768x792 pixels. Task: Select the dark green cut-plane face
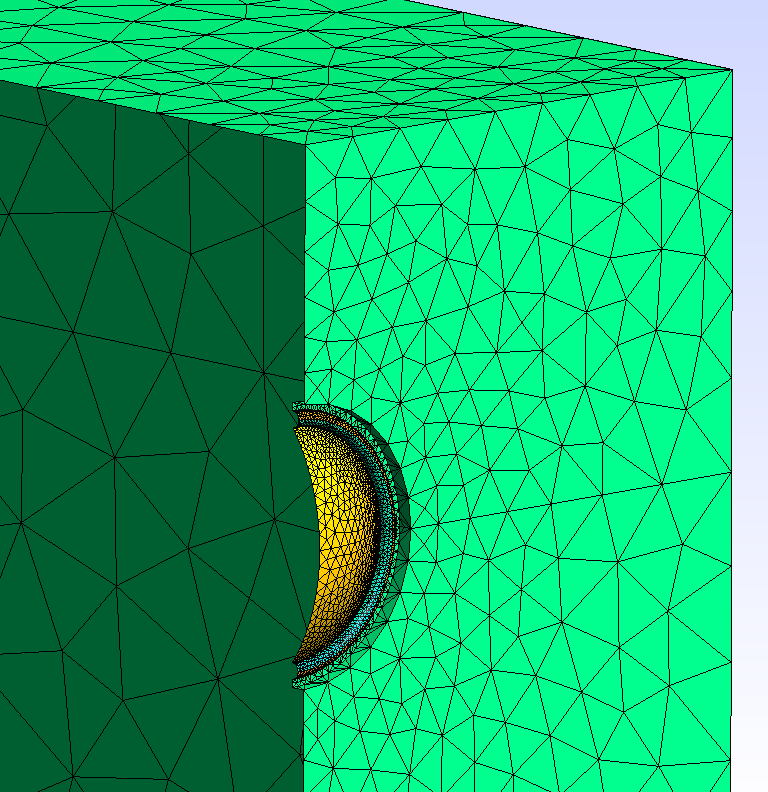[x=152, y=434]
